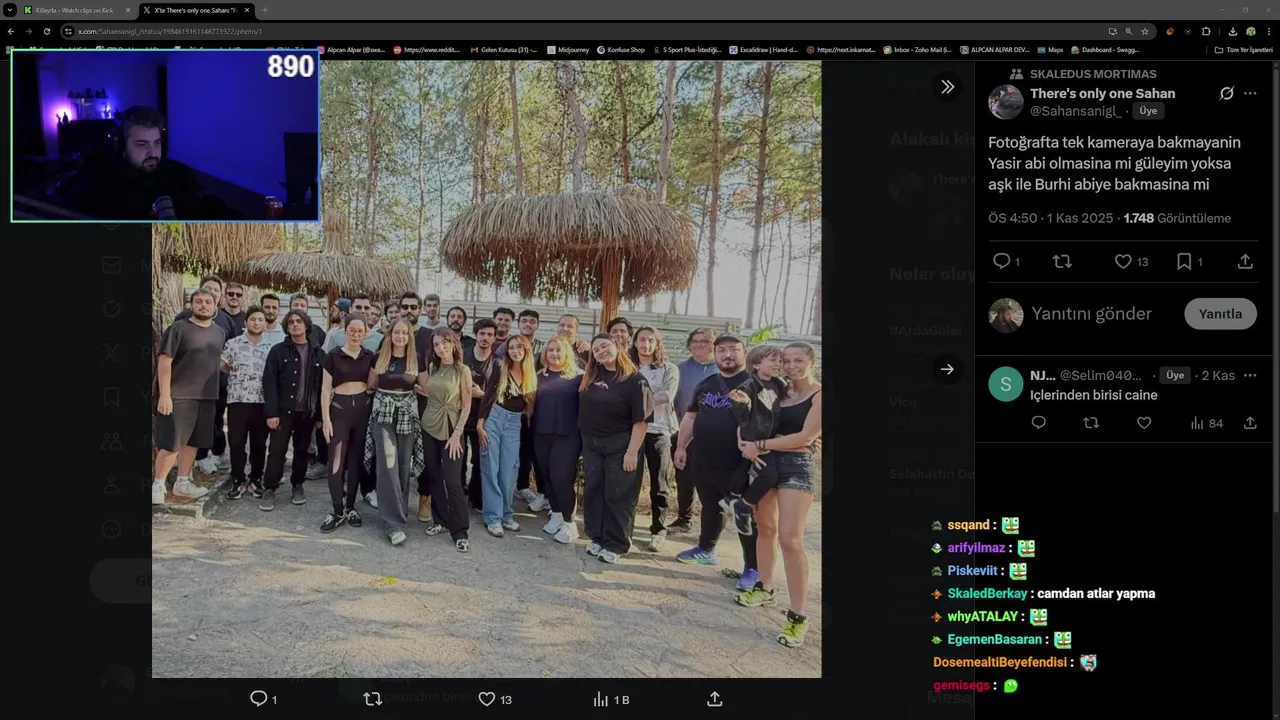This screenshot has height=720, width=1280.
Task: Click the 1.748 Görüntüleme view count
Action: [1177, 218]
